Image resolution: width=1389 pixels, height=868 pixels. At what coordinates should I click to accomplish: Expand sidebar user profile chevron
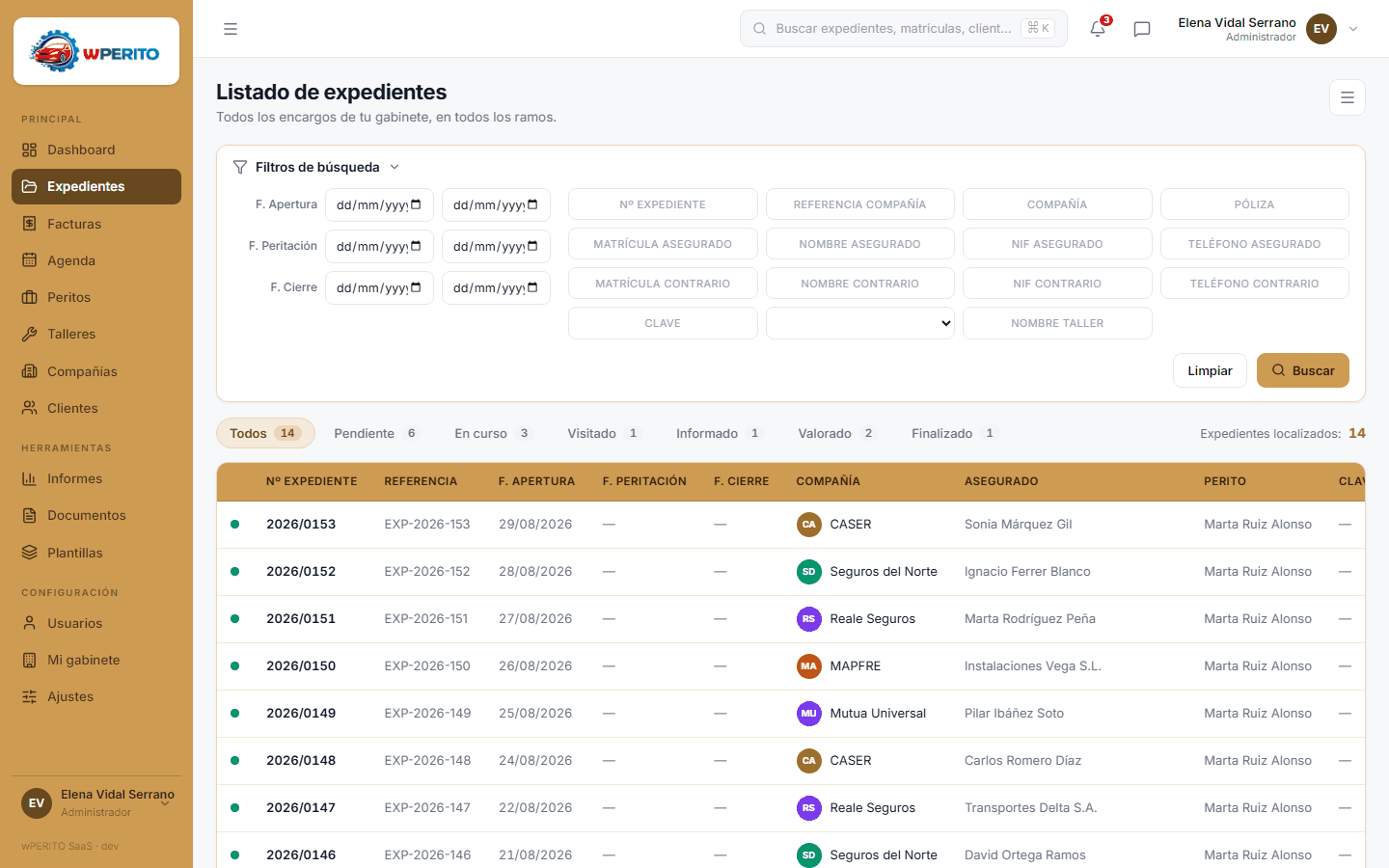coord(165,802)
